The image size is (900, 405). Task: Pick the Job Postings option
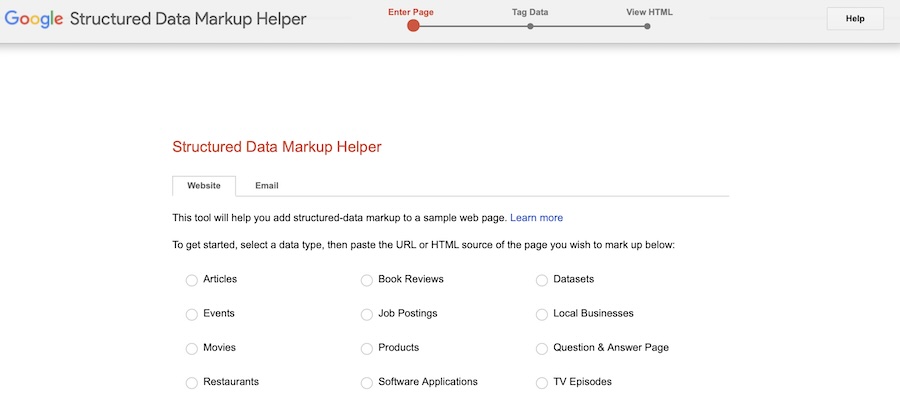pyautogui.click(x=367, y=314)
